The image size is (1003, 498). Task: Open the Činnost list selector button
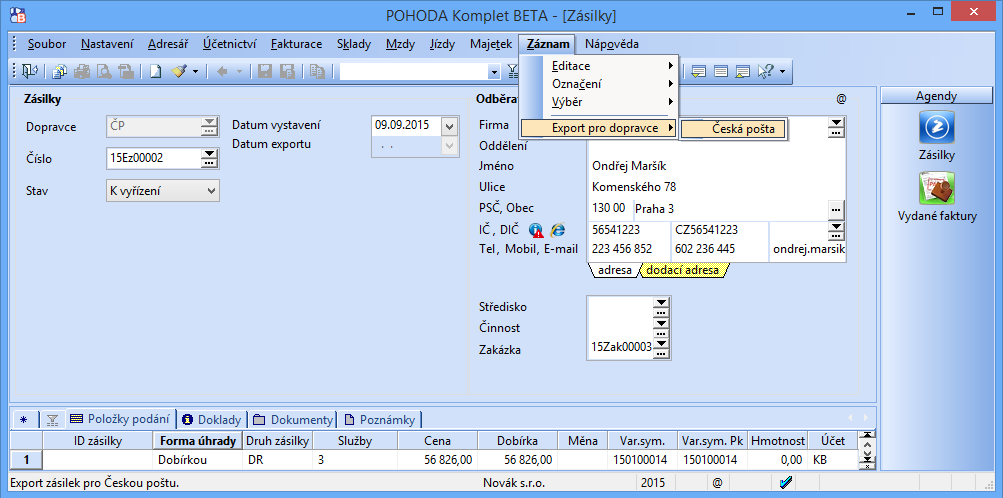click(x=661, y=327)
